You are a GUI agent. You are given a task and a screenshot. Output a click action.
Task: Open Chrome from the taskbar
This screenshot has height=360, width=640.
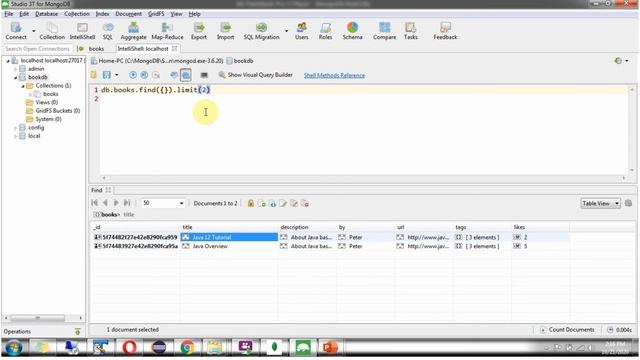point(187,347)
